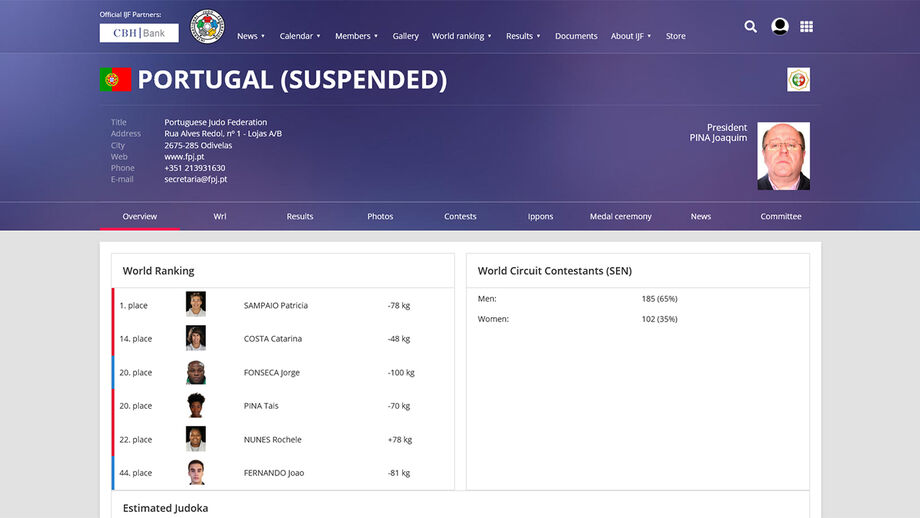Image resolution: width=920 pixels, height=518 pixels.
Task: Click the Portuguese Judo Federation title text
Action: click(215, 122)
